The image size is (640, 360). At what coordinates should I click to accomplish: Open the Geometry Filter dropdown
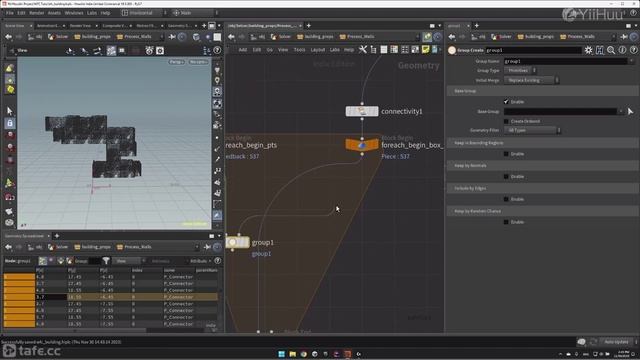point(532,130)
